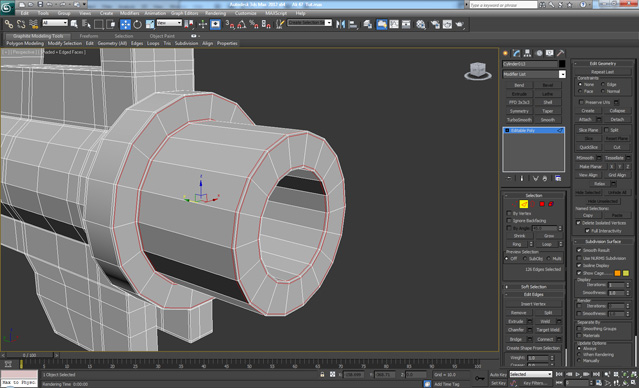Expand the Soft Selection rollout

(534, 287)
